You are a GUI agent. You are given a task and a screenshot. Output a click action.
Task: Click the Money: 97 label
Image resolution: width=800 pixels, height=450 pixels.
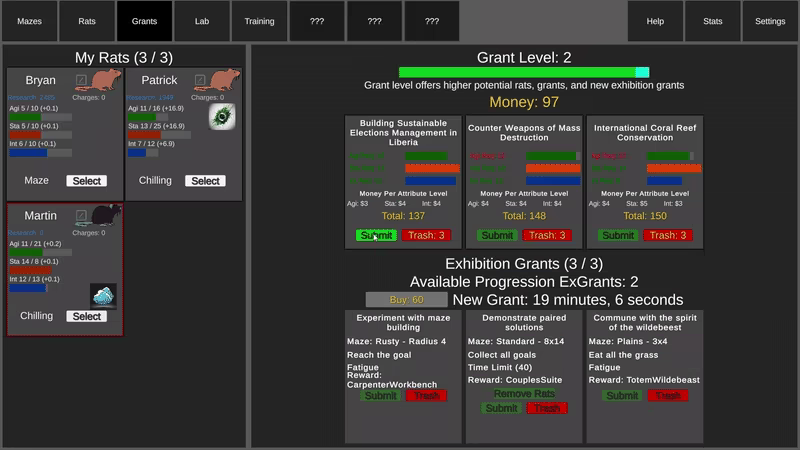coord(524,102)
